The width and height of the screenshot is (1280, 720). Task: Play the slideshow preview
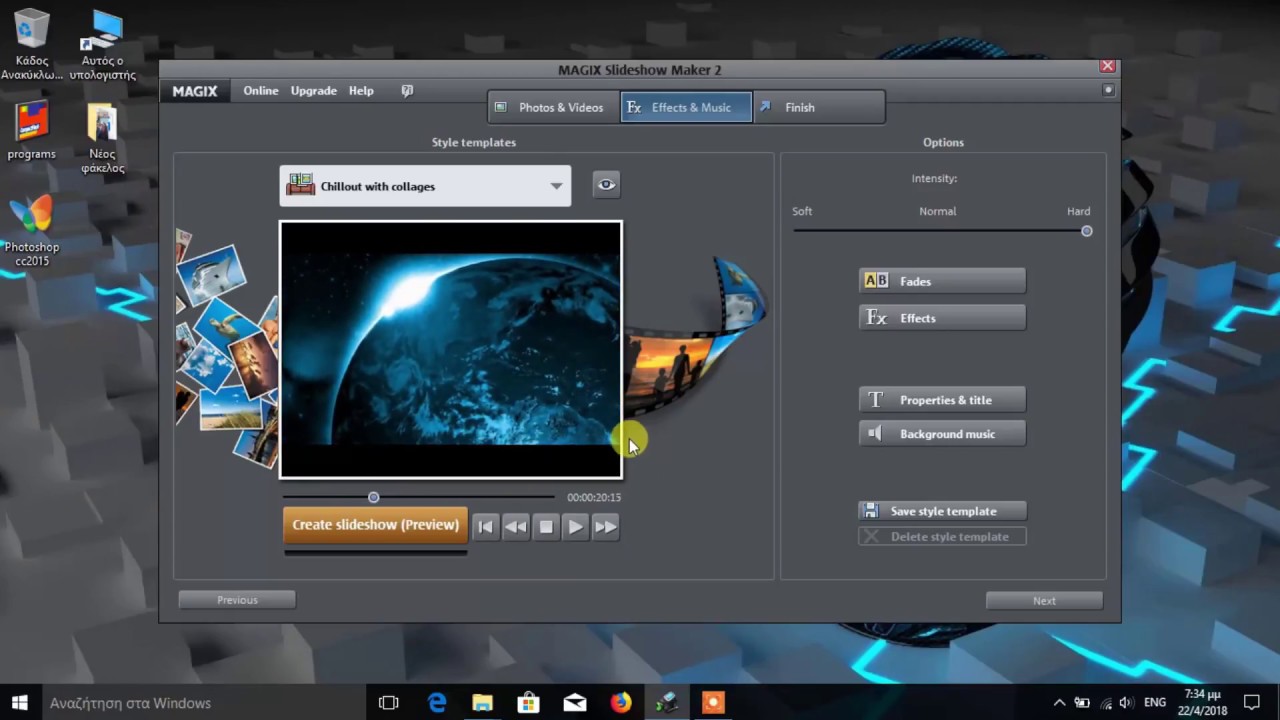pyautogui.click(x=575, y=527)
